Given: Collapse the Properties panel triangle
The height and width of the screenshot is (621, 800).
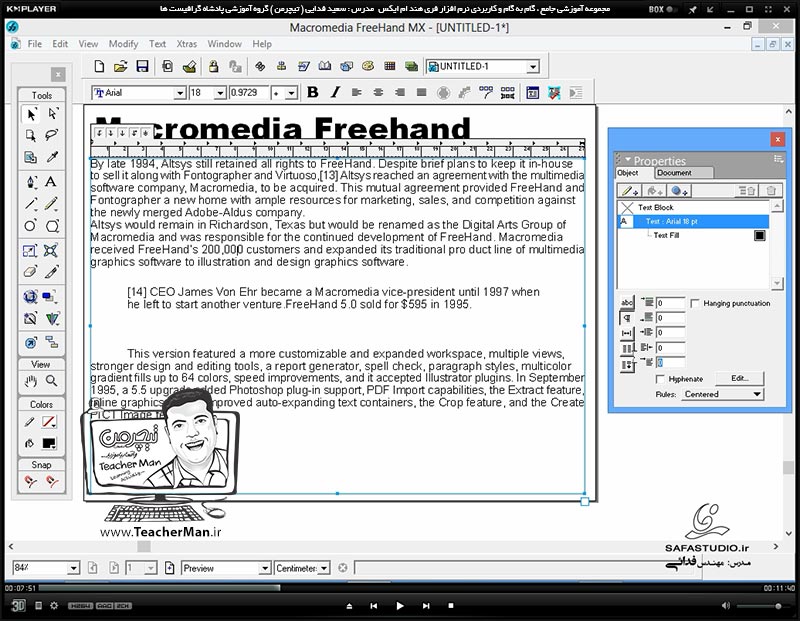Looking at the screenshot, I should (628, 159).
